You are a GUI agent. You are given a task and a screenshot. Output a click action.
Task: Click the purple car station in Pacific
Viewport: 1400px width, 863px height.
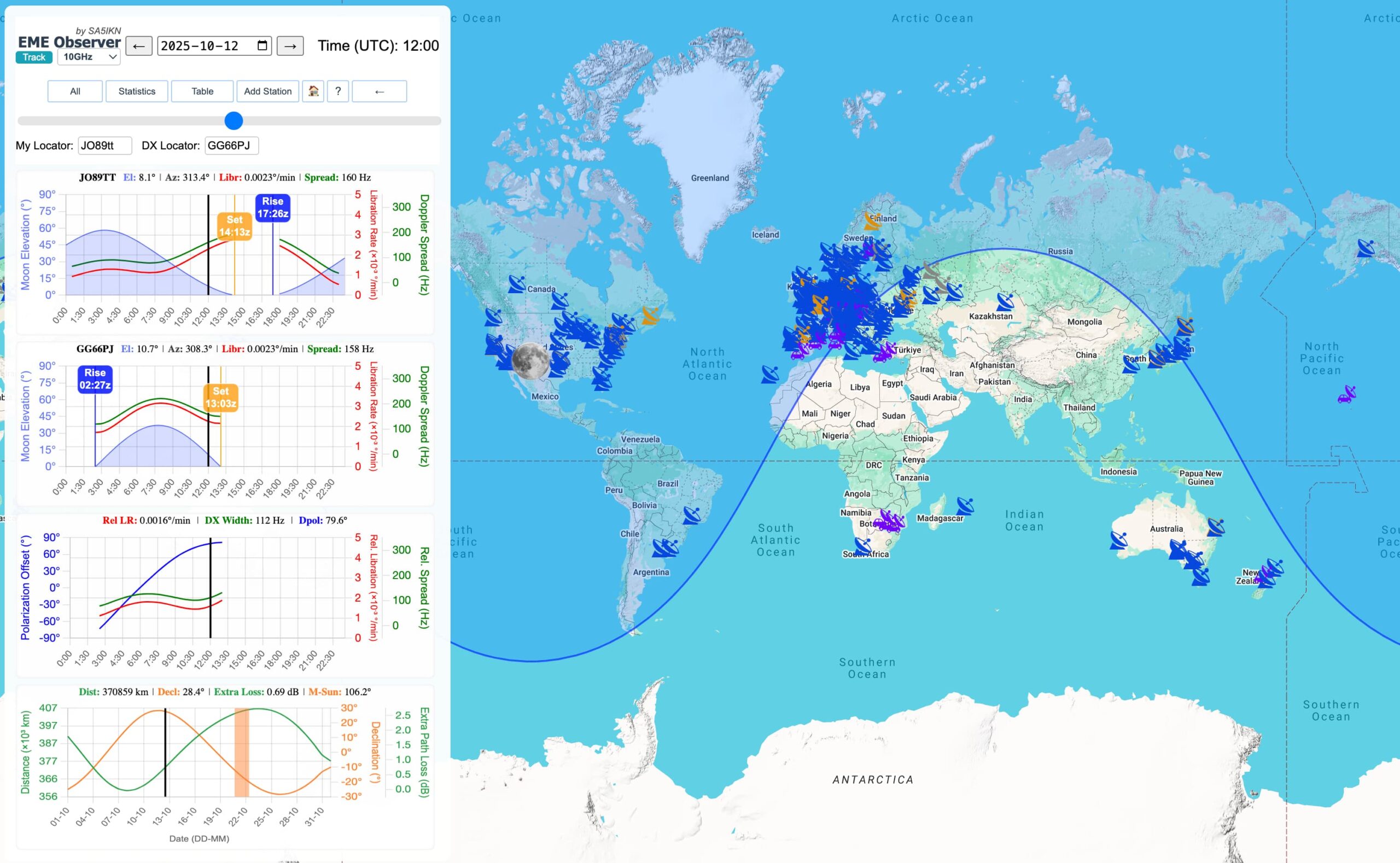[x=1346, y=394]
